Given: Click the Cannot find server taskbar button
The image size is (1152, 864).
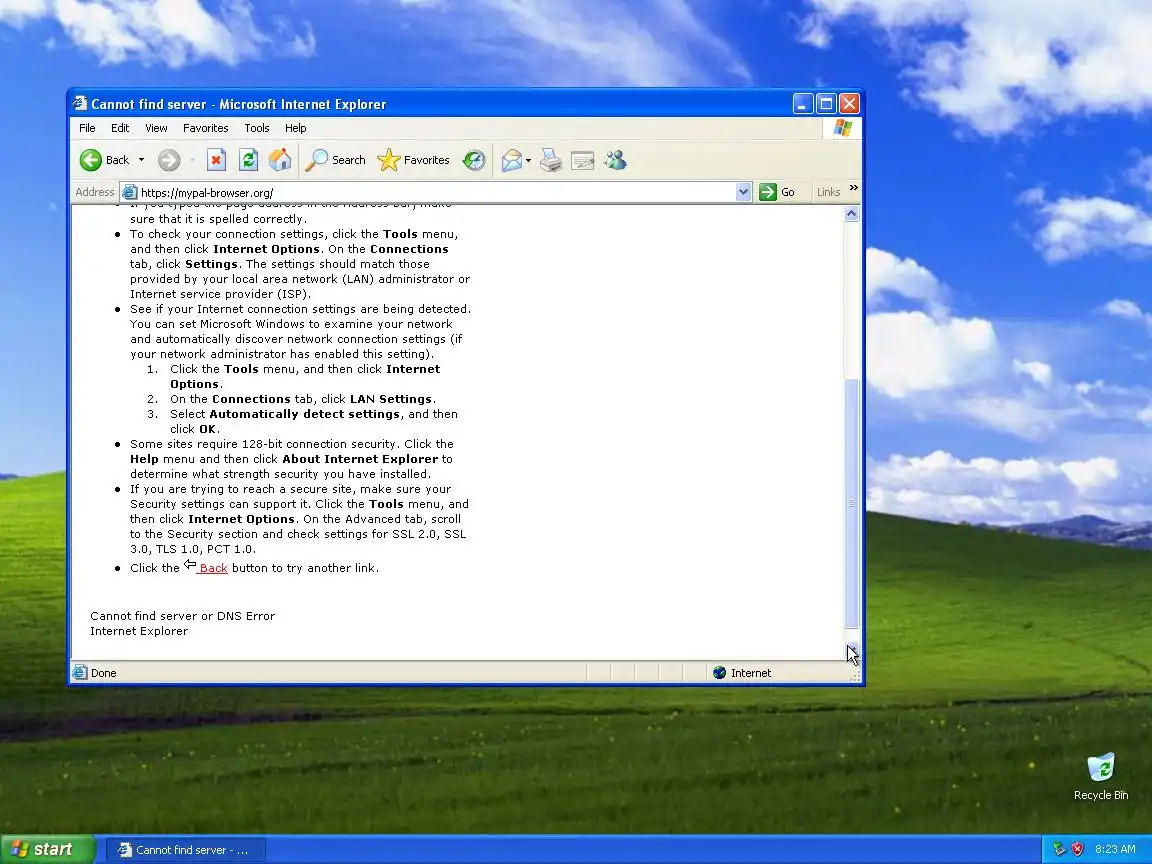Looking at the screenshot, I should point(185,850).
